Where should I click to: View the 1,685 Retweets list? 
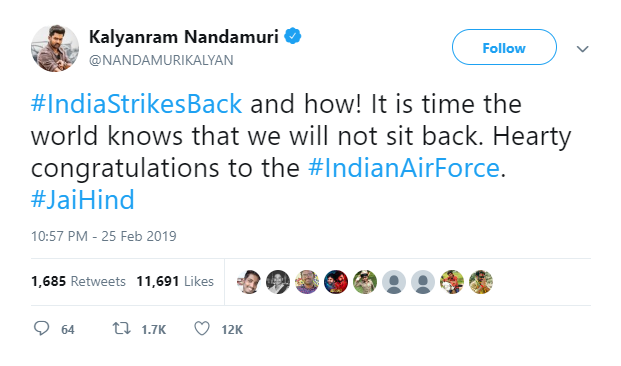pos(78,281)
